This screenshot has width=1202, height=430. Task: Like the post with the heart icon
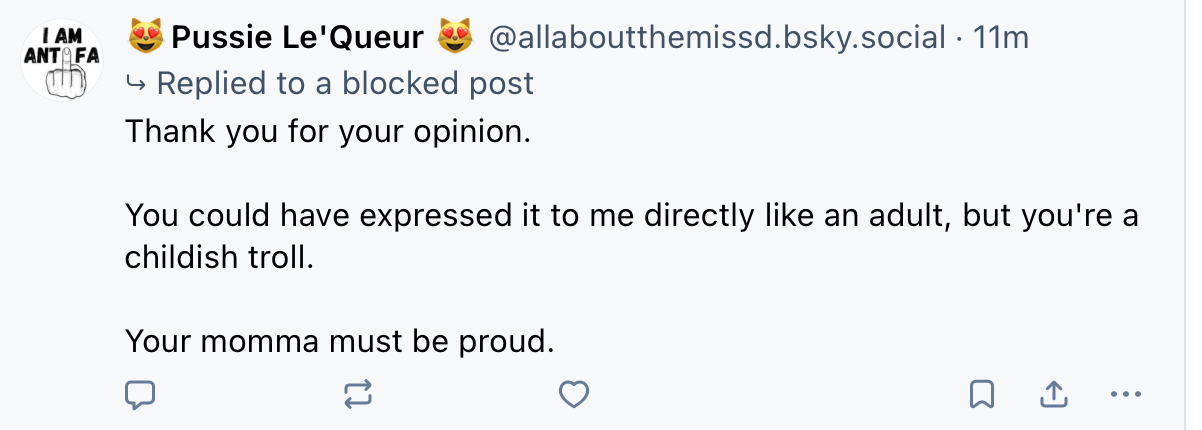[x=573, y=395]
